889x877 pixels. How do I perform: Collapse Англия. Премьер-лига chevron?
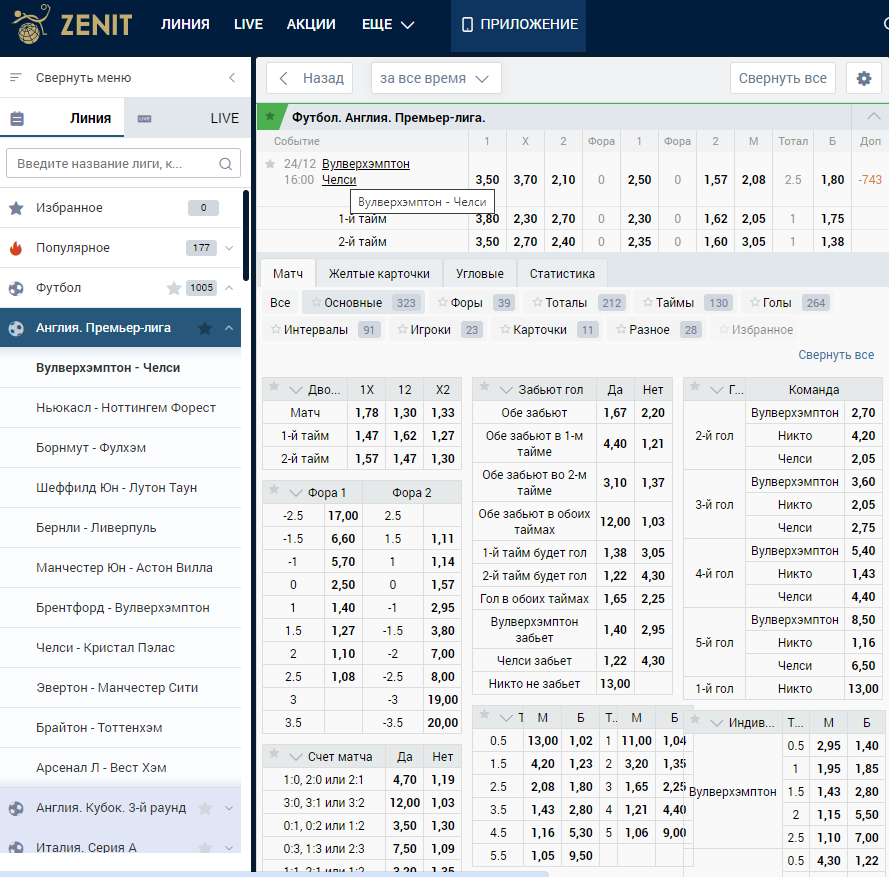(x=229, y=328)
